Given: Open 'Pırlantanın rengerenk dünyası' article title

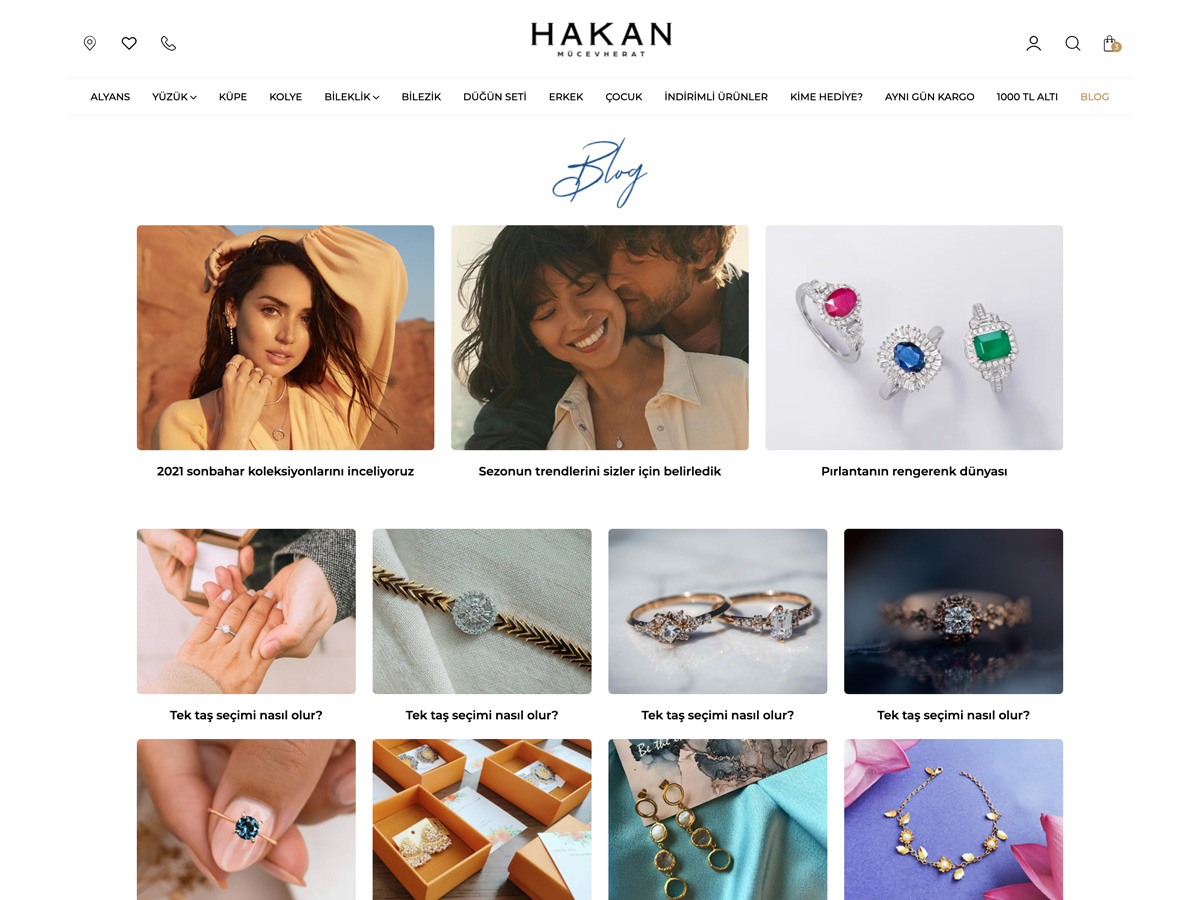Looking at the screenshot, I should [914, 471].
